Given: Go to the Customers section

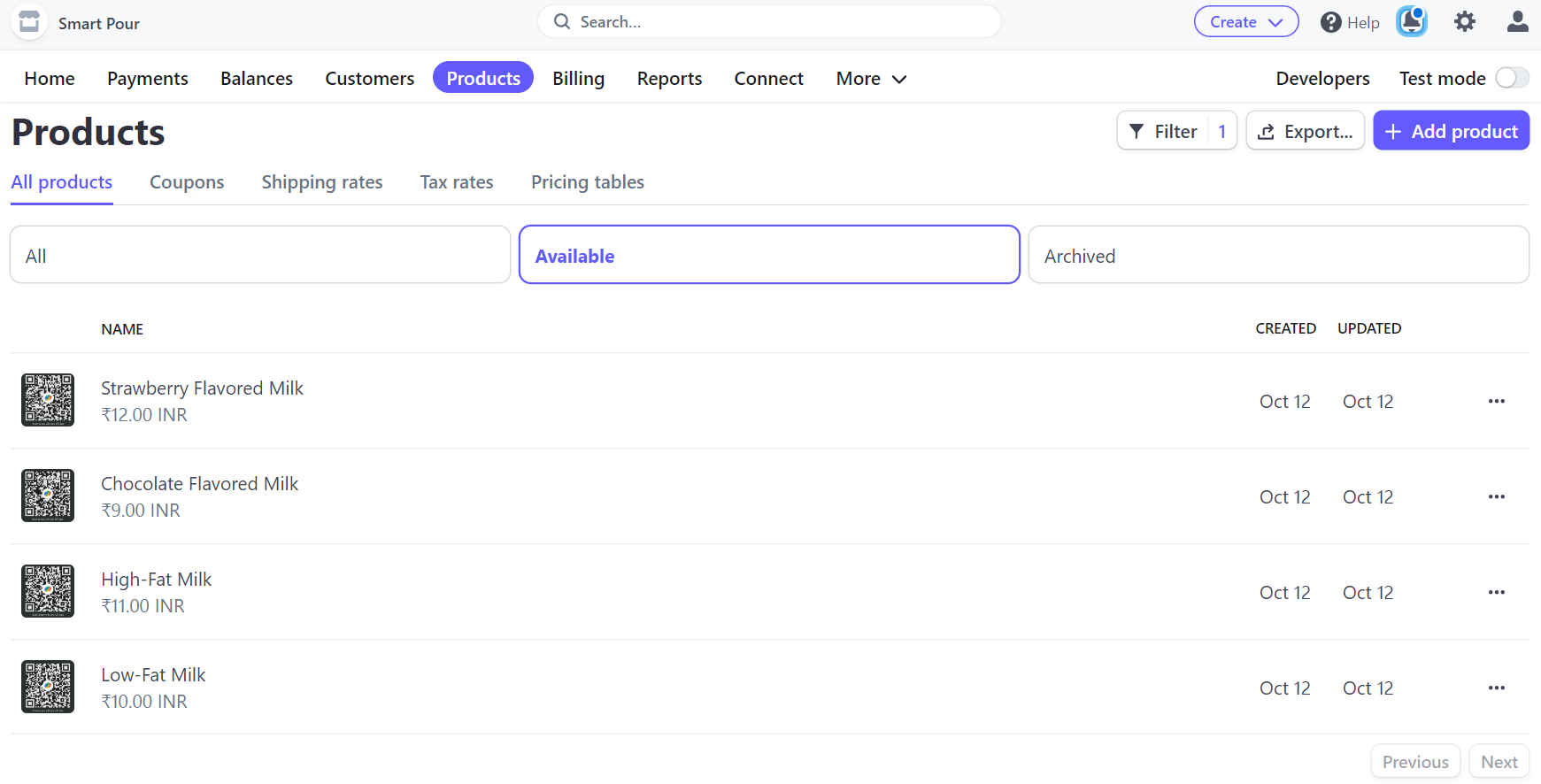Looking at the screenshot, I should (369, 79).
